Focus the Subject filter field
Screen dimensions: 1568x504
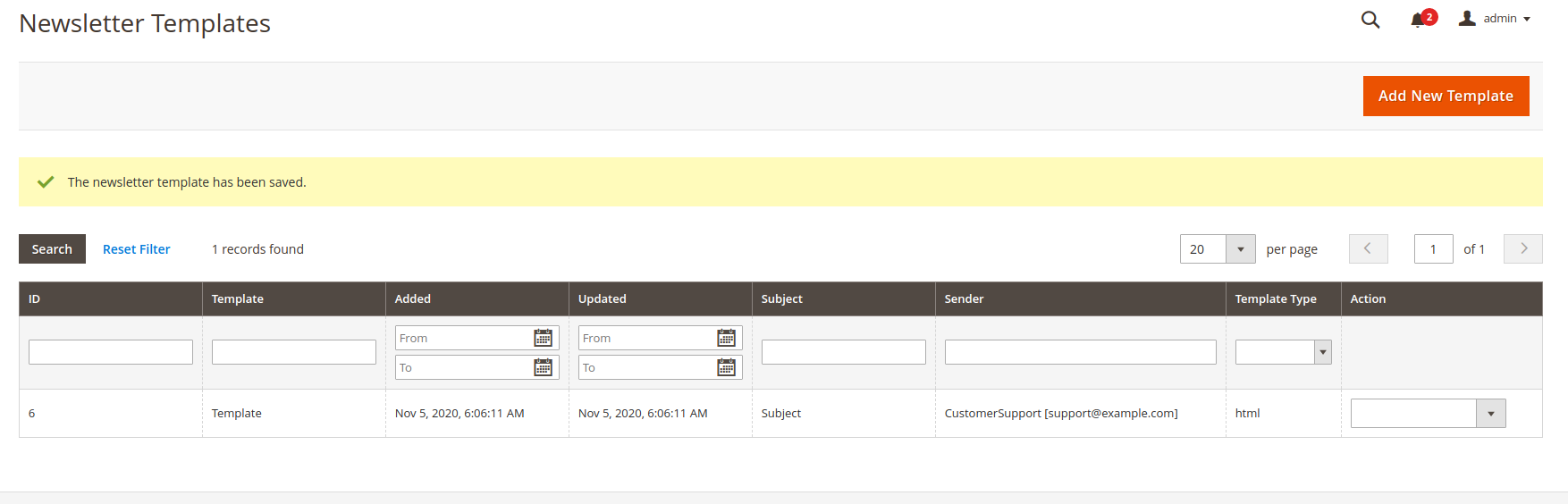pos(844,352)
